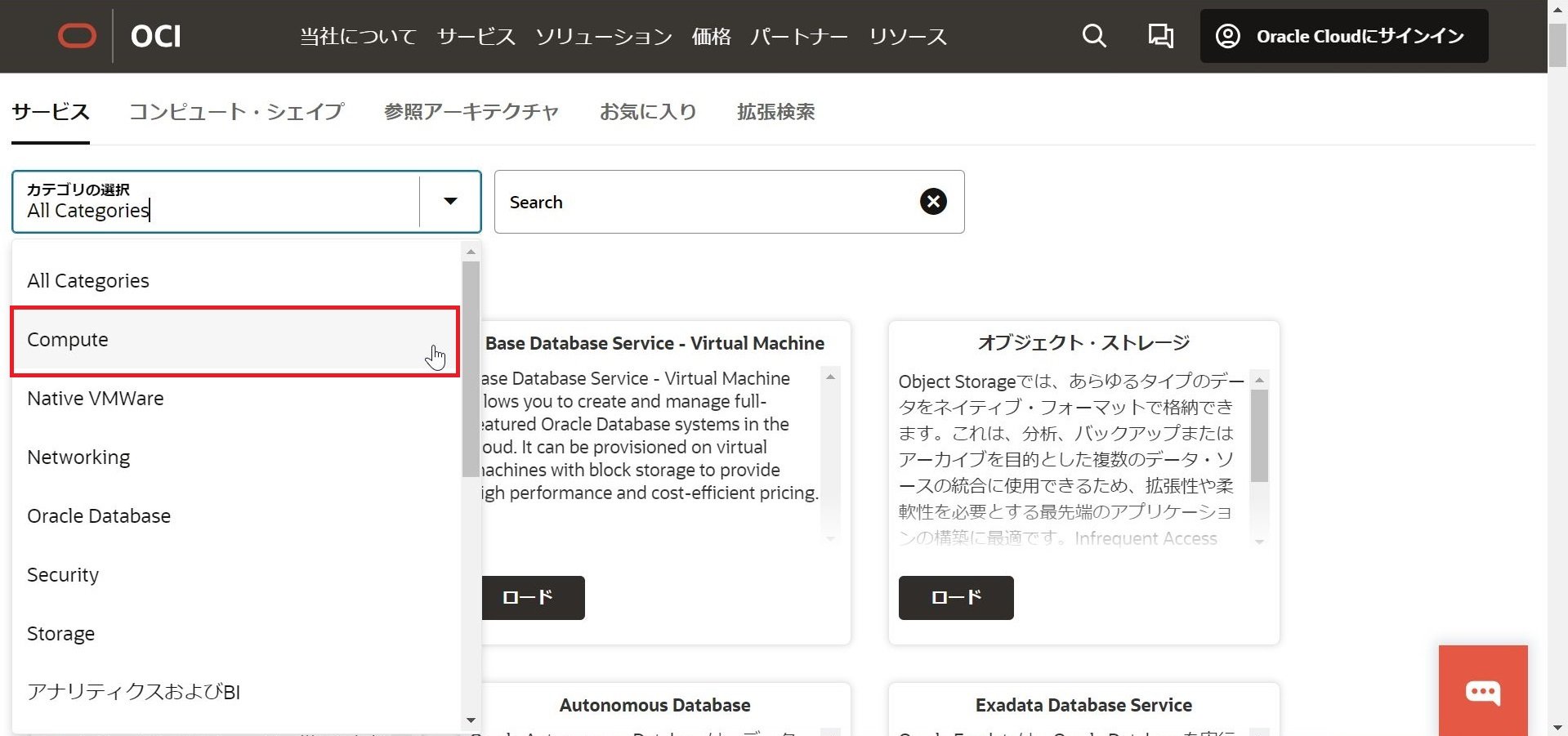This screenshot has height=736, width=1568.
Task: Collapse the category dropdown arrow
Action: pyautogui.click(x=450, y=202)
